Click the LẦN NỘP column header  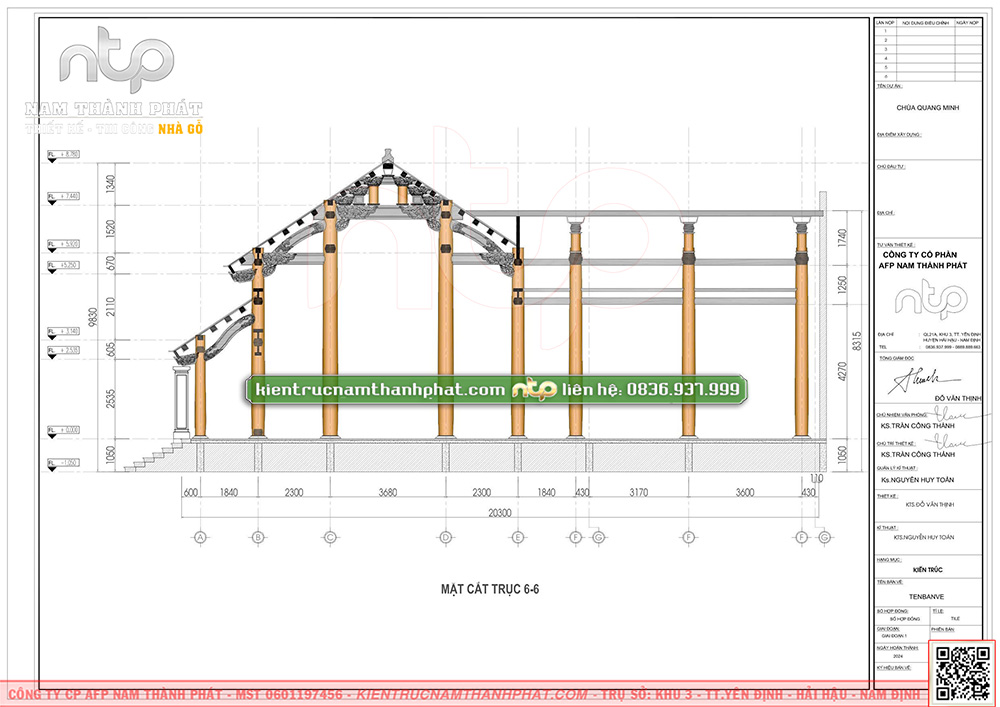pyautogui.click(x=885, y=23)
